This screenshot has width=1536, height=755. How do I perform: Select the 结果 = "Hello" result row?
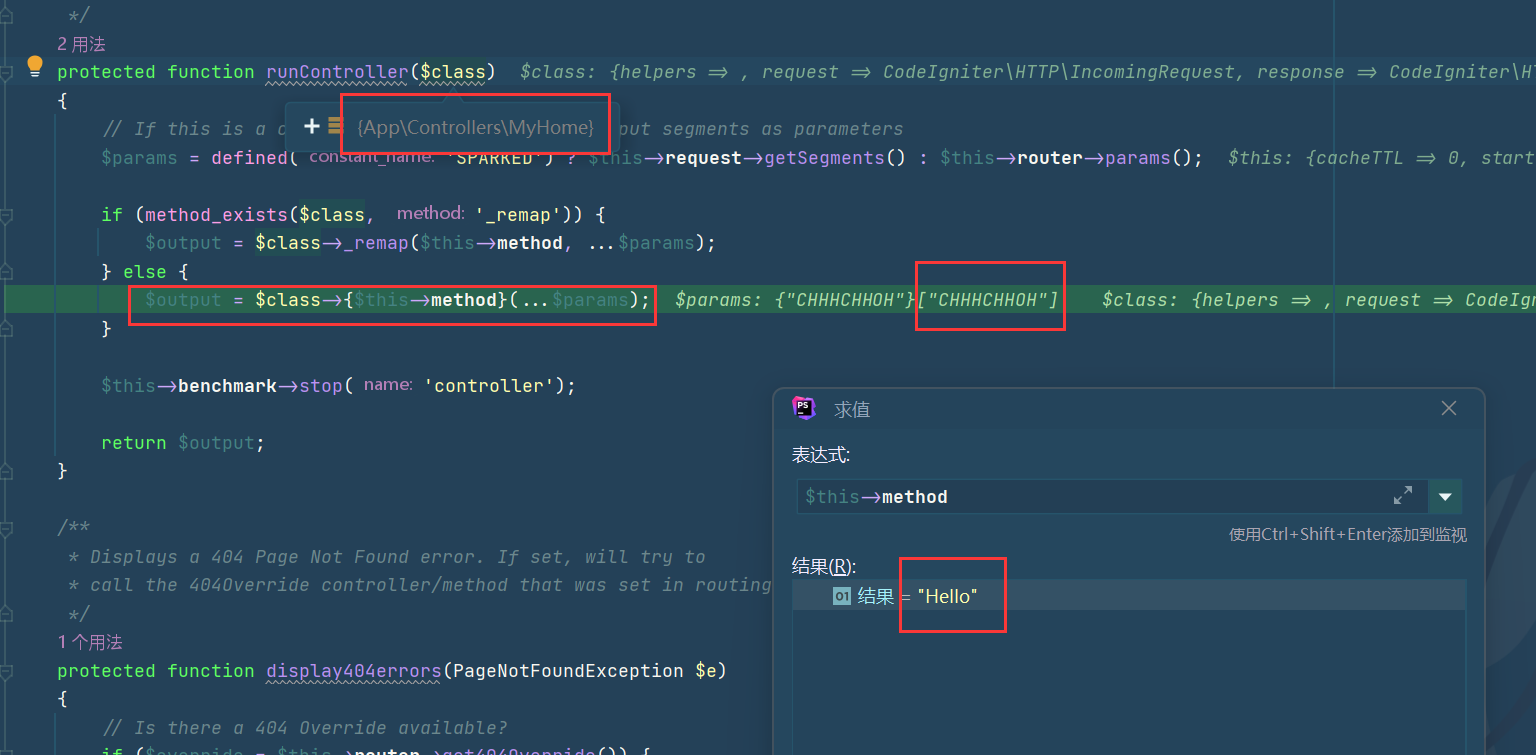click(x=1129, y=596)
